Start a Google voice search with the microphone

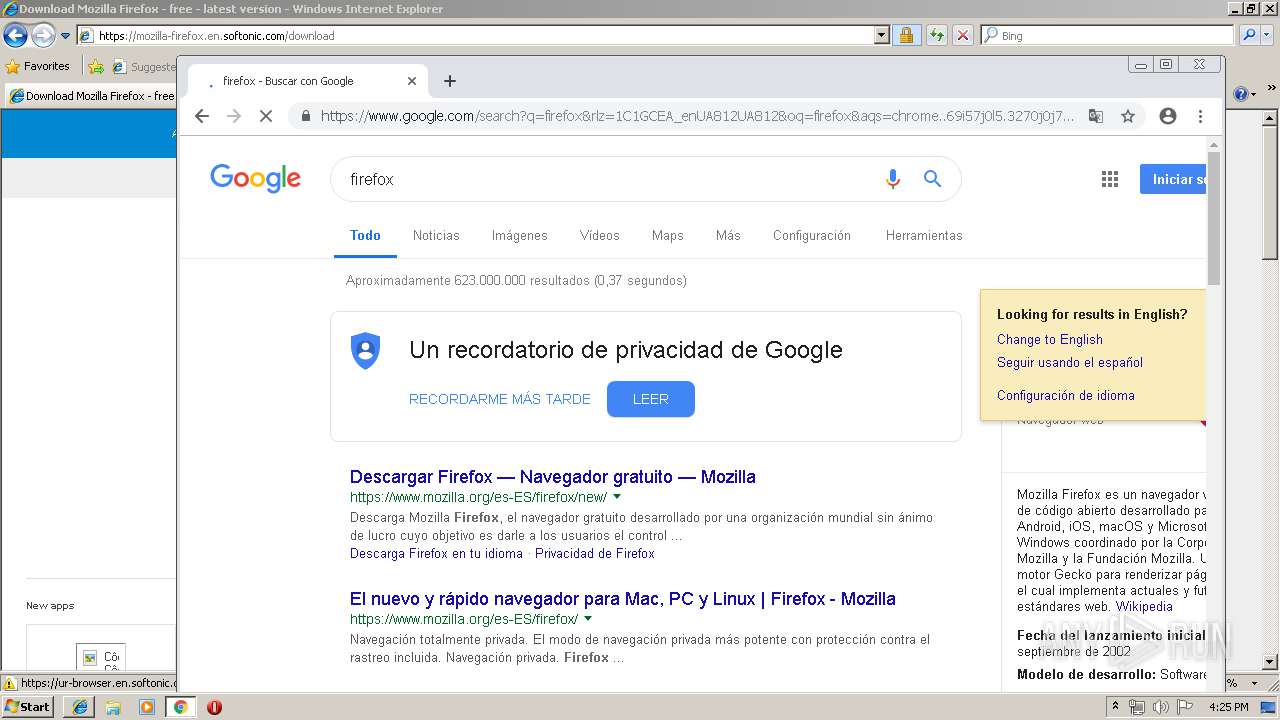[893, 179]
